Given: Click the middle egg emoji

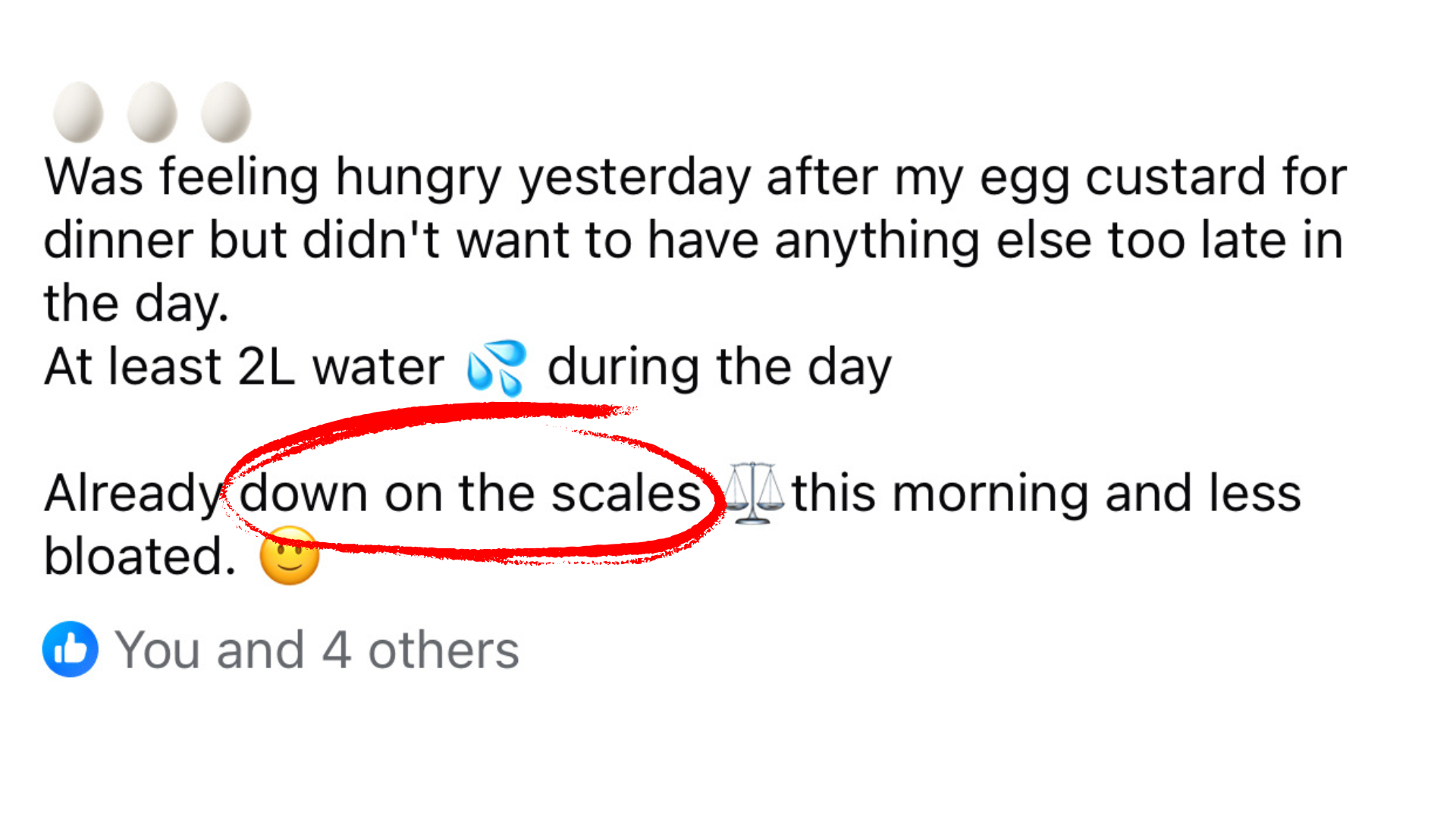Looking at the screenshot, I should click(x=152, y=112).
